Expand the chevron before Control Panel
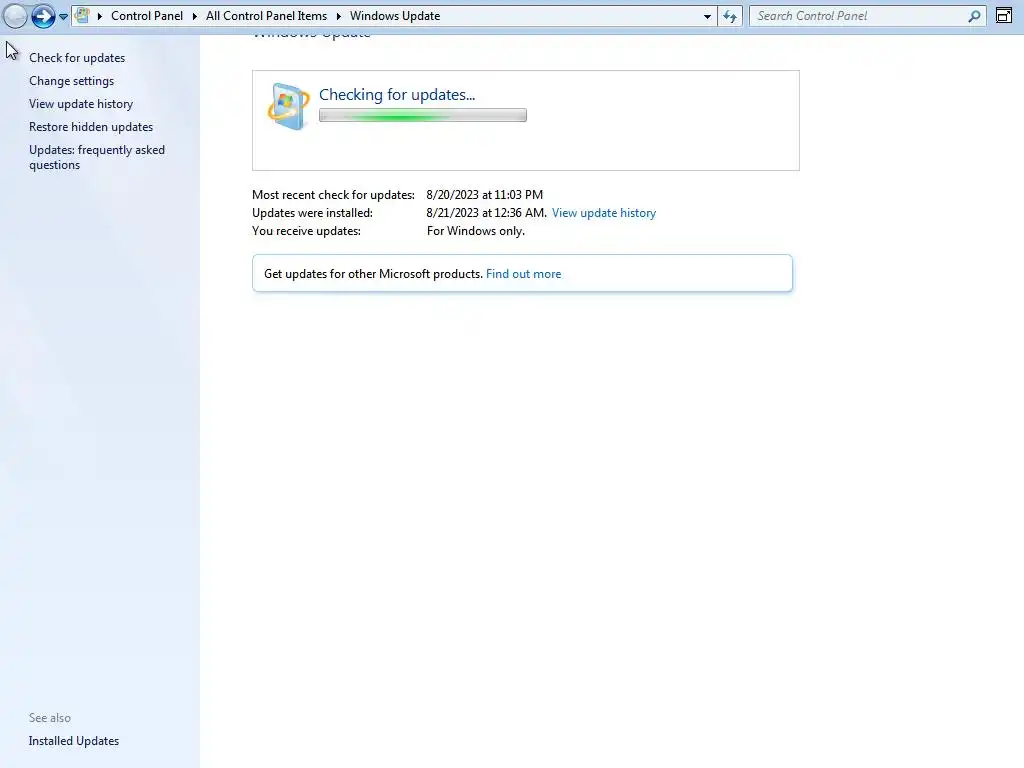1024x768 pixels. pyautogui.click(x=100, y=16)
